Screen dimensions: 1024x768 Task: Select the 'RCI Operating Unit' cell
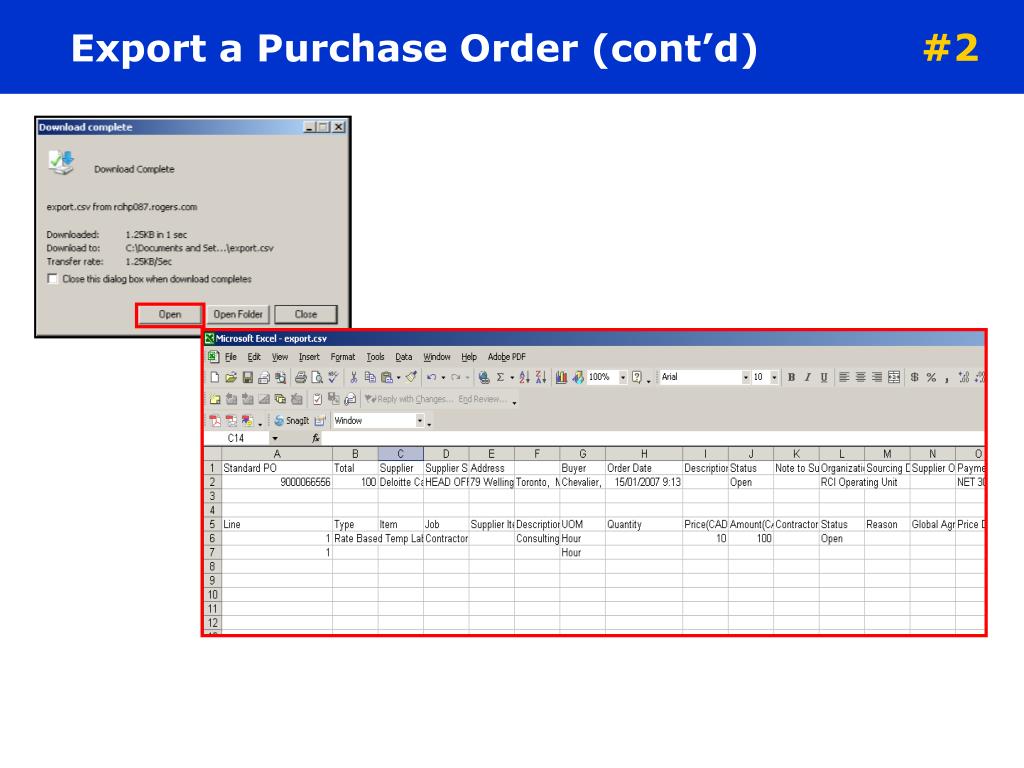[x=842, y=482]
